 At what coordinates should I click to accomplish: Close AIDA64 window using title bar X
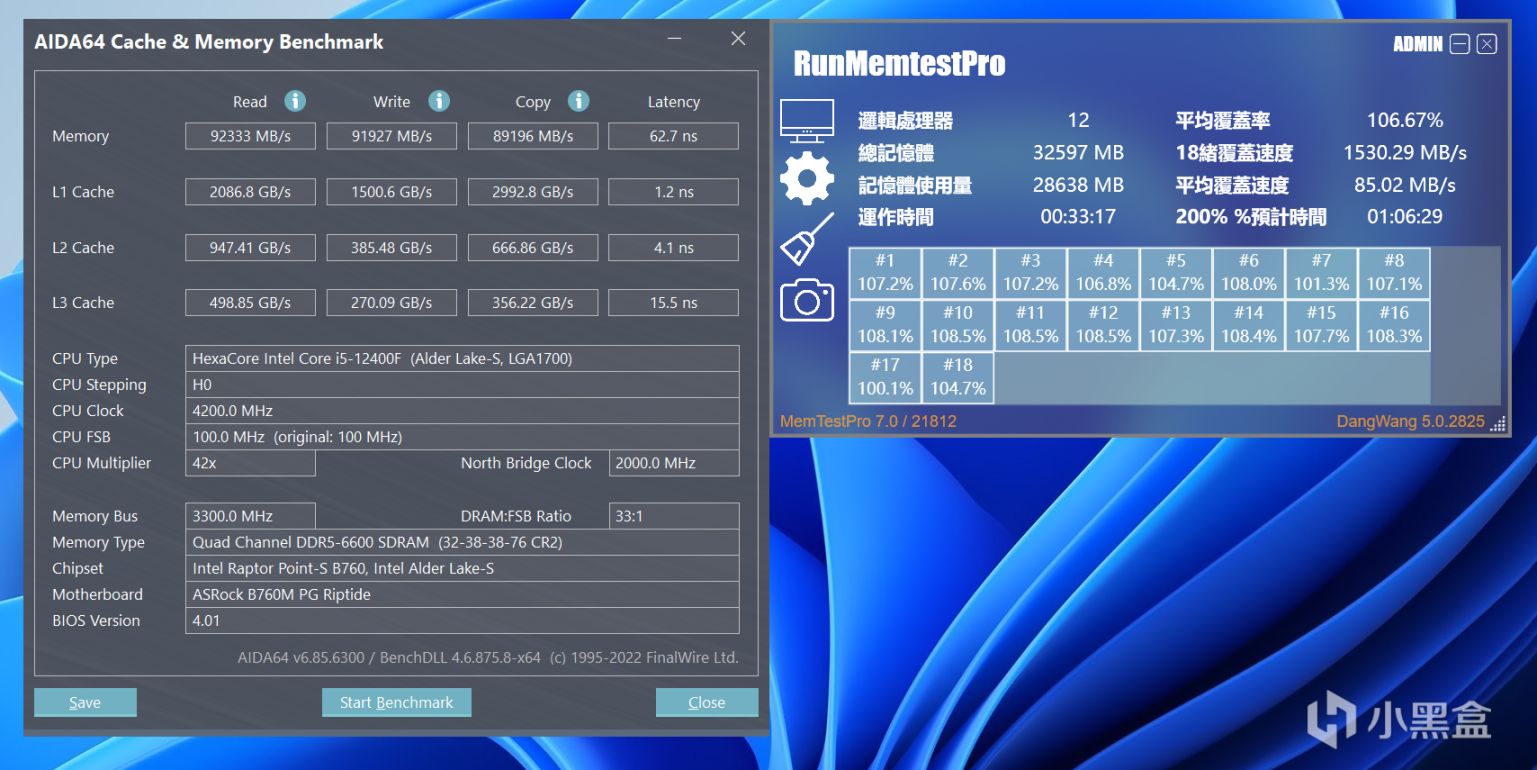(738, 39)
